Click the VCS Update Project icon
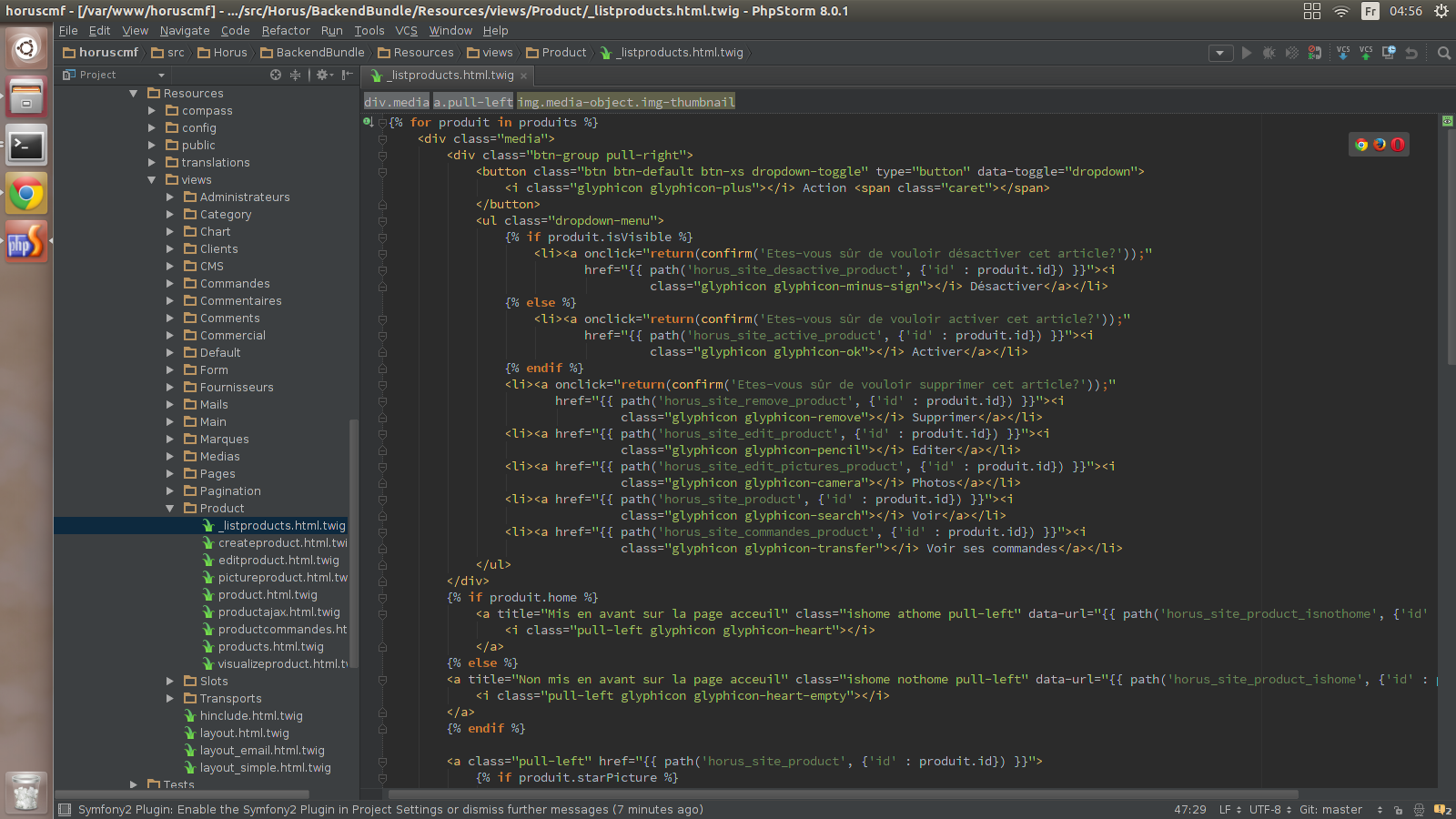This screenshot has height=819, width=1456. [1343, 53]
